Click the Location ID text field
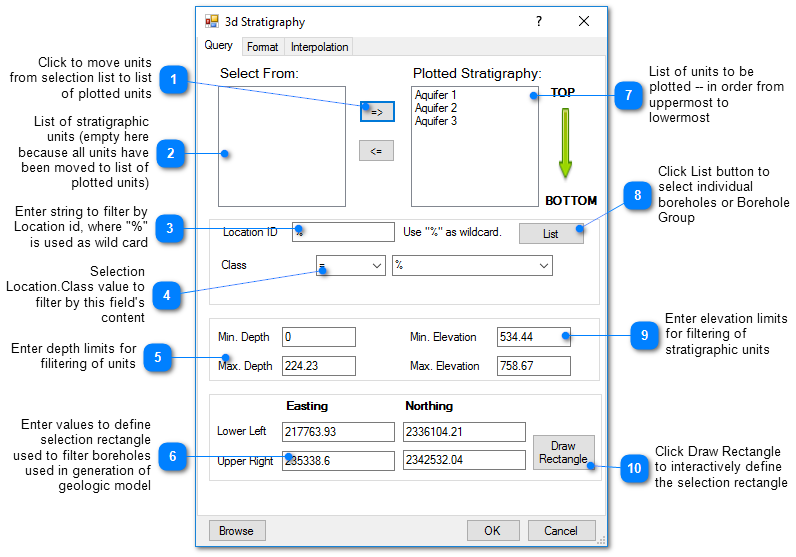 [x=343, y=232]
